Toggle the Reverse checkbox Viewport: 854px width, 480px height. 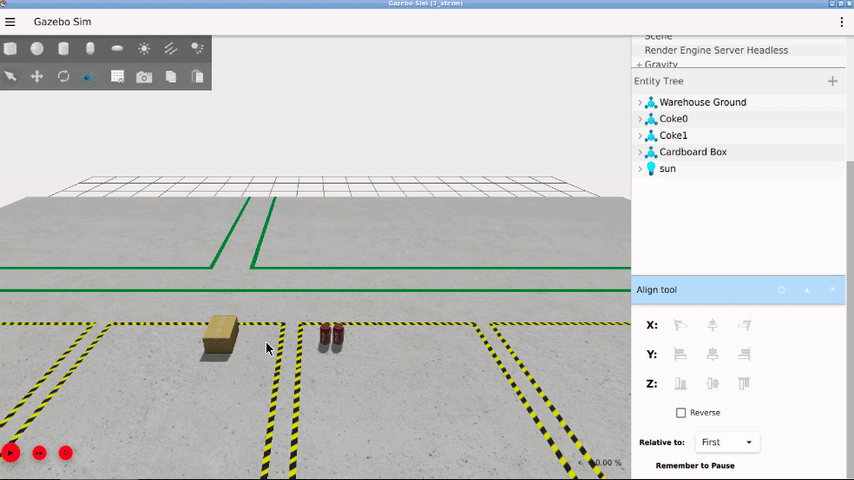point(681,413)
